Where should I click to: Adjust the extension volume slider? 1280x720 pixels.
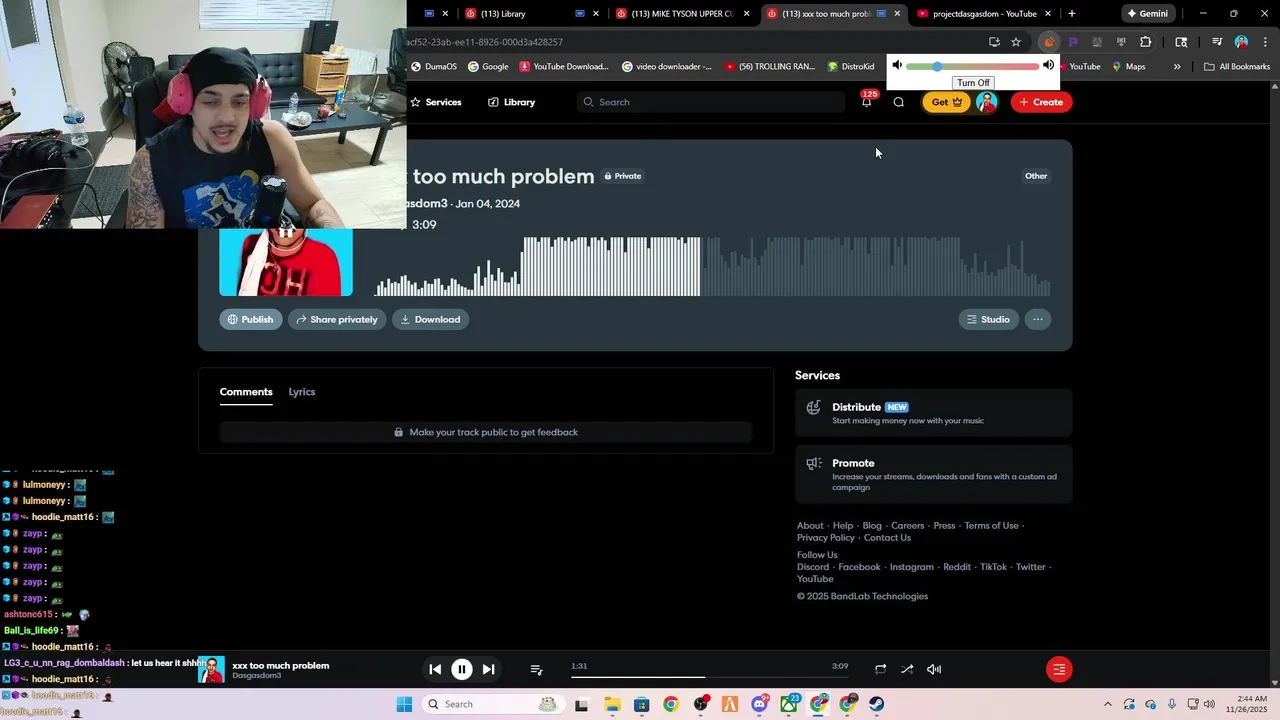(x=972, y=67)
